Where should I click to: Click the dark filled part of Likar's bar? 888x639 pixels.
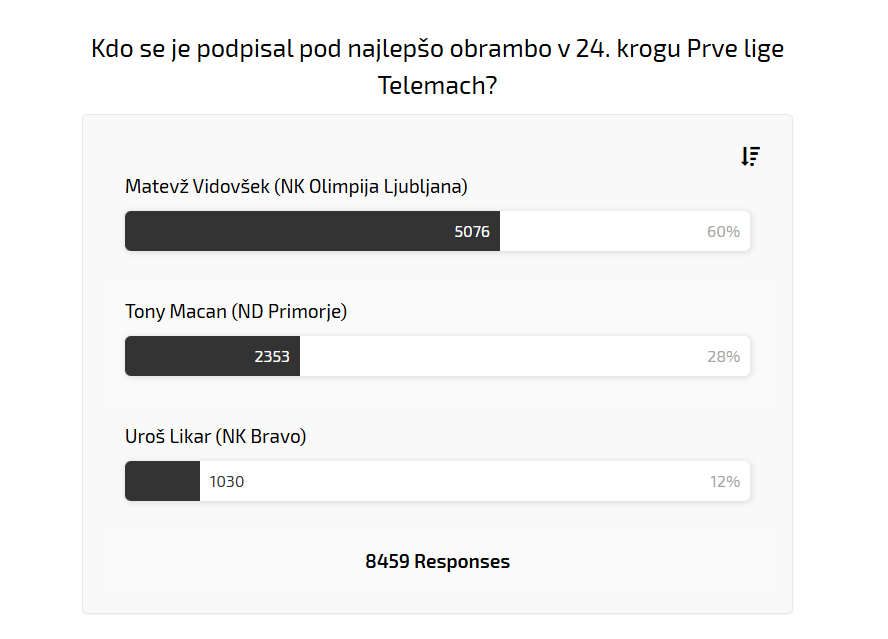[x=162, y=481]
